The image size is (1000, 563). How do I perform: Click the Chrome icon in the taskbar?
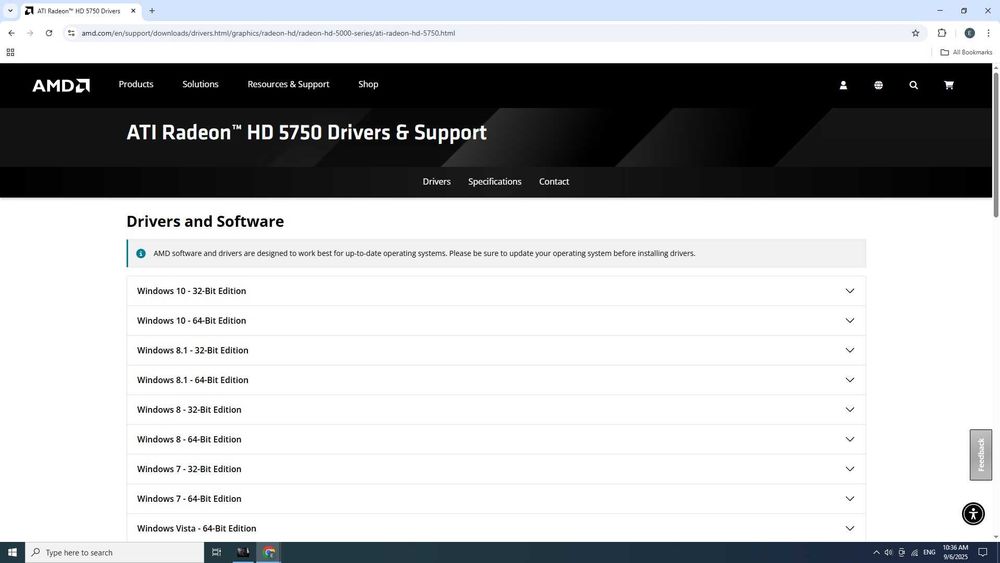pyautogui.click(x=269, y=552)
